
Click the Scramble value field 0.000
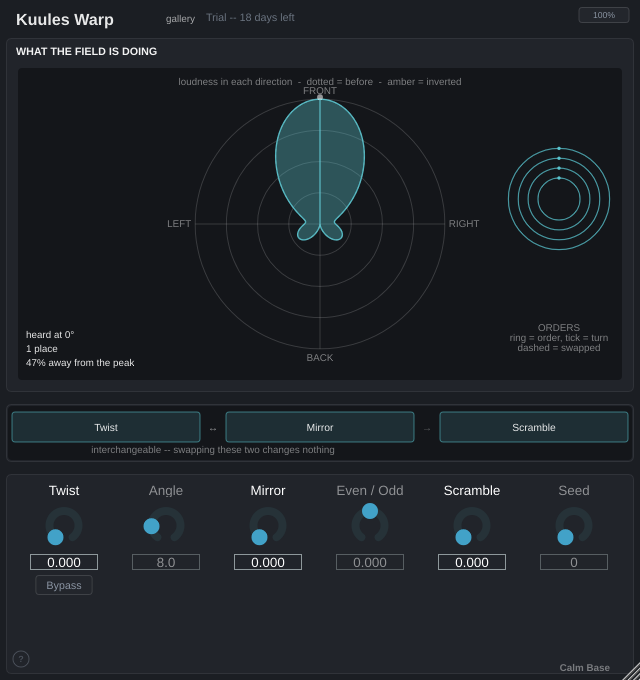(472, 562)
